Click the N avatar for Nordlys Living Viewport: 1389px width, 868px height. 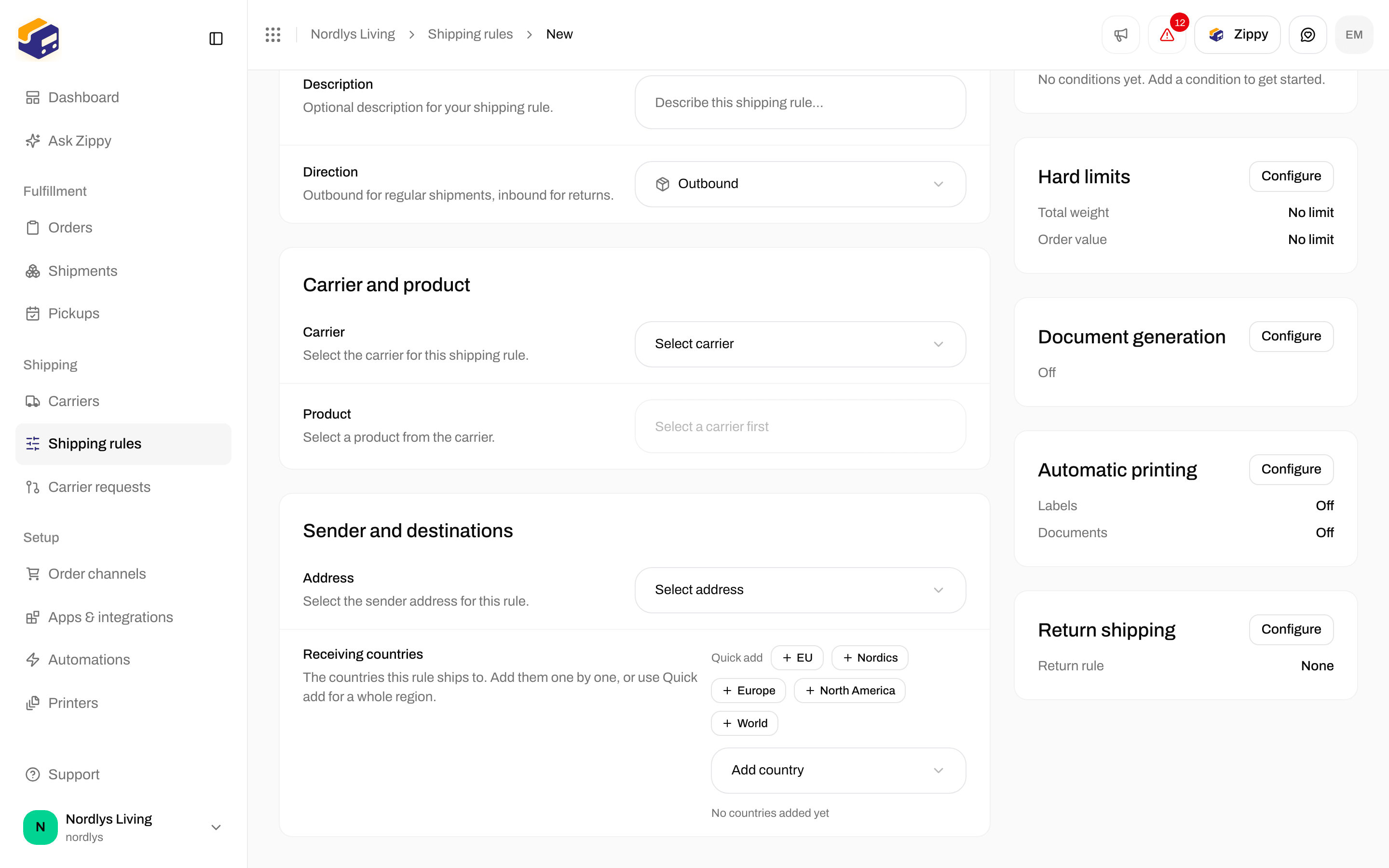40,827
